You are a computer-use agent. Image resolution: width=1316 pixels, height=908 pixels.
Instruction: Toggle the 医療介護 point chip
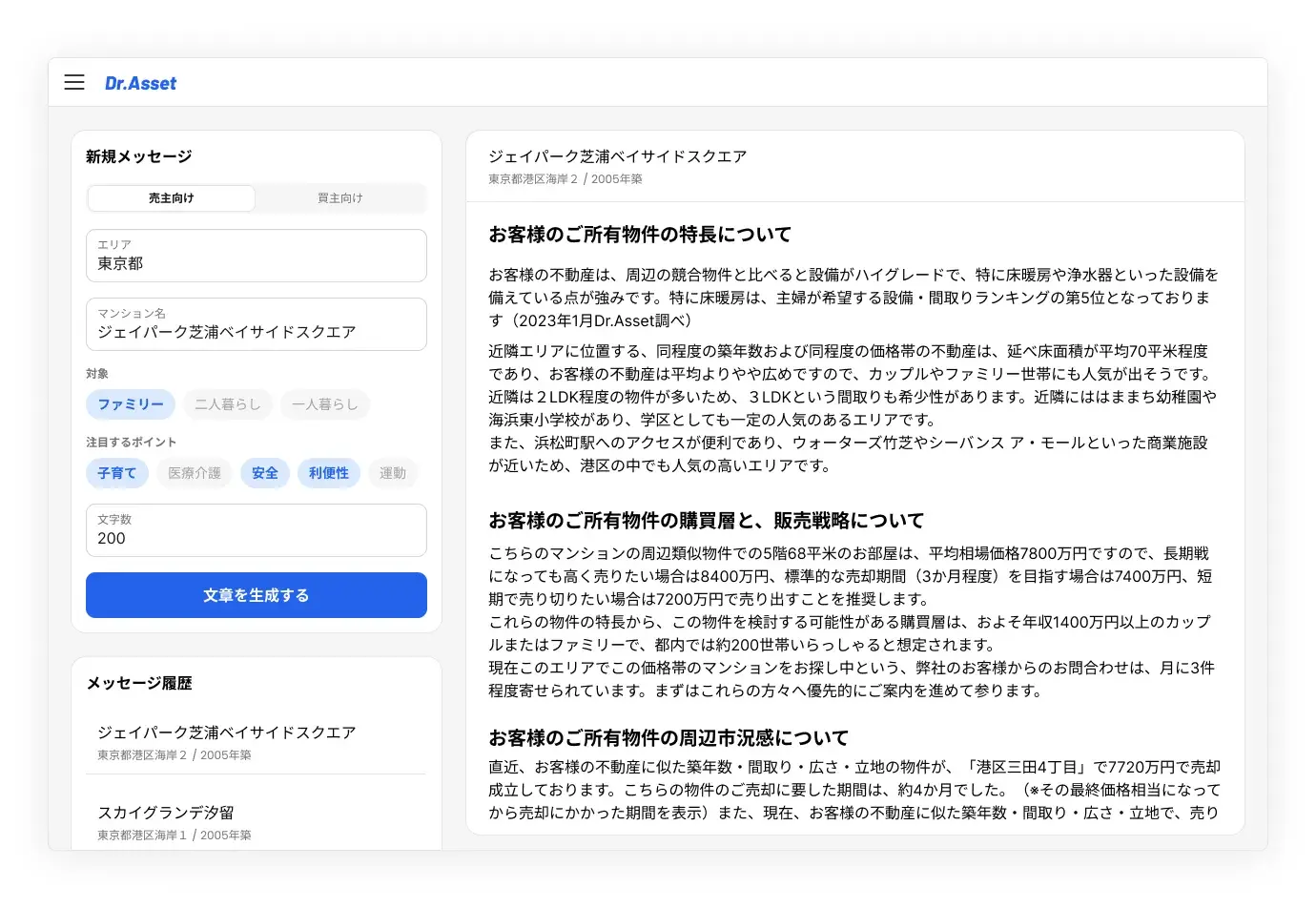point(195,473)
